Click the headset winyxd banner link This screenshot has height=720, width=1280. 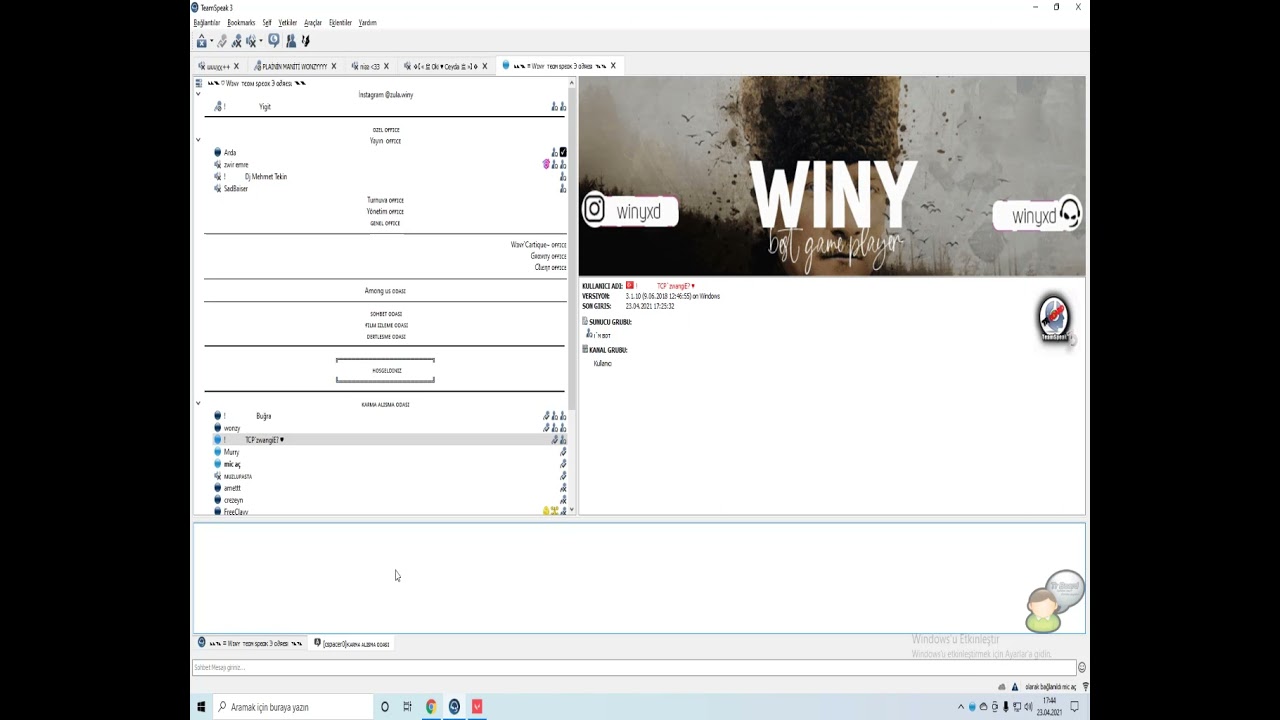pyautogui.click(x=1037, y=215)
